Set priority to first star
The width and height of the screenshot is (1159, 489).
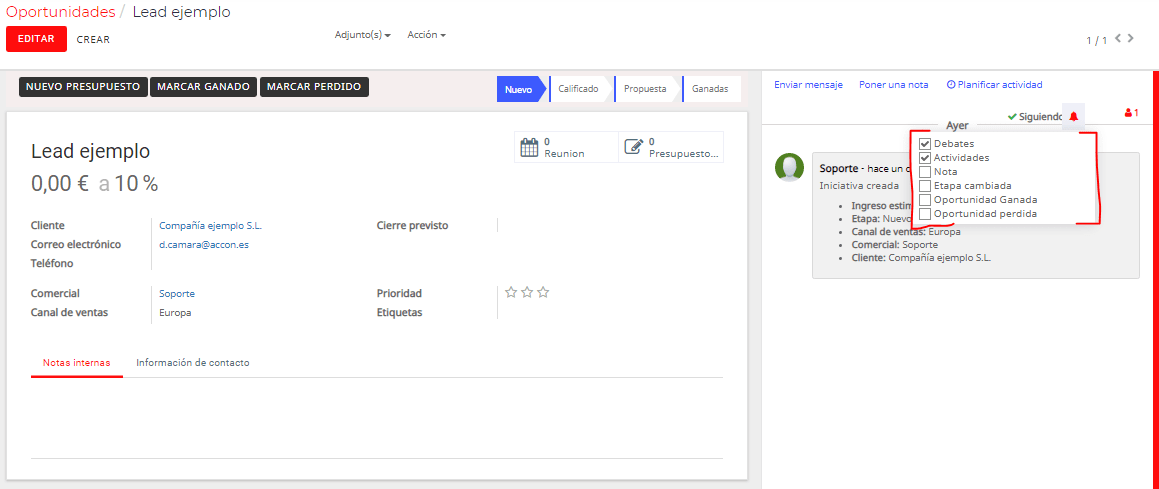point(511,293)
